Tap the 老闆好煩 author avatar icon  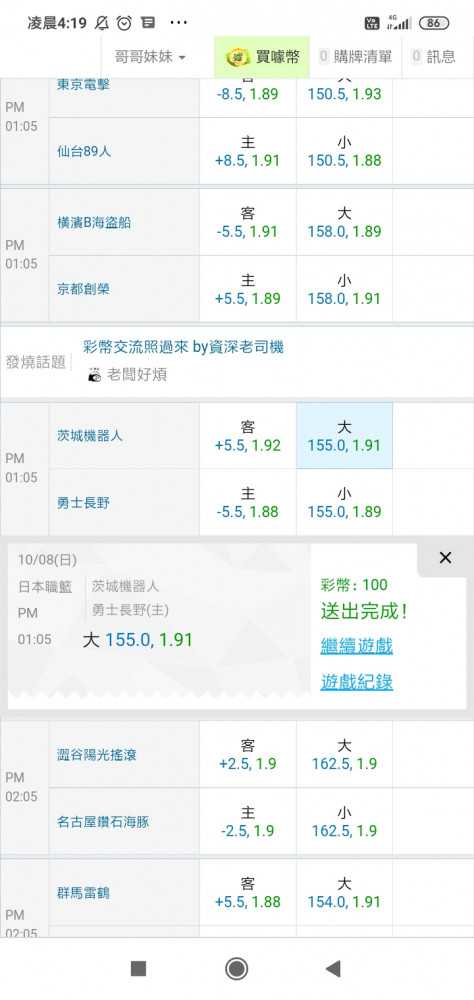94,375
